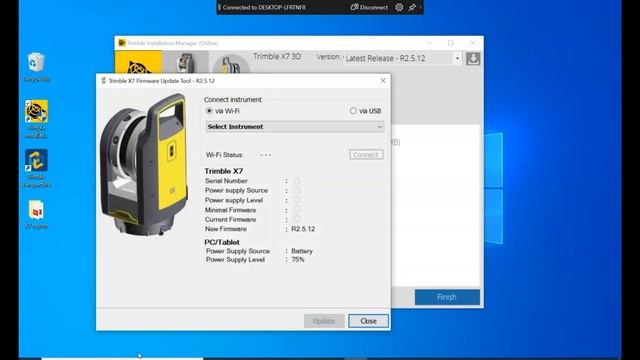This screenshot has height=360, width=640.
Task: Select the via Wi-Fi radio button
Action: click(209, 111)
